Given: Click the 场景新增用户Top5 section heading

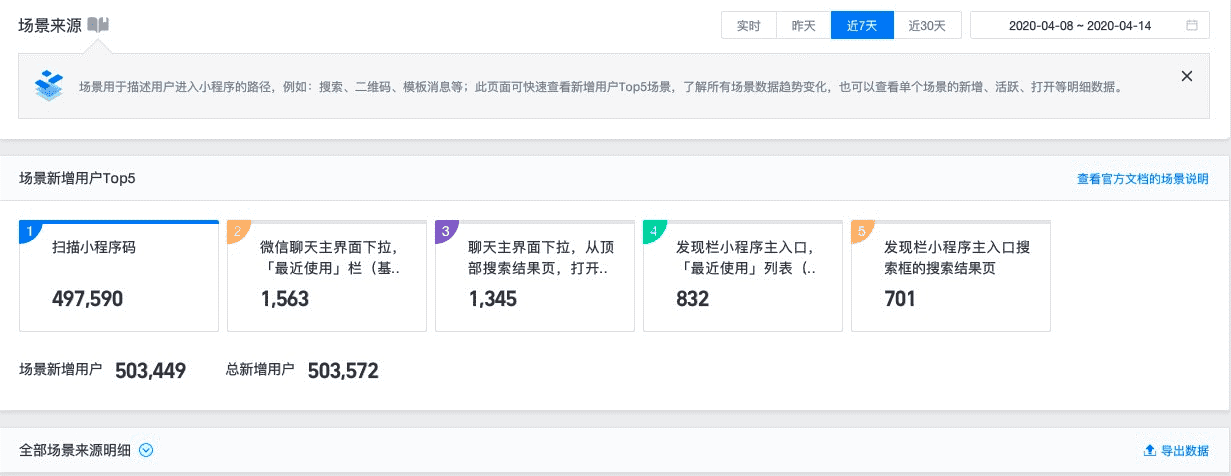Looking at the screenshot, I should point(77,179).
